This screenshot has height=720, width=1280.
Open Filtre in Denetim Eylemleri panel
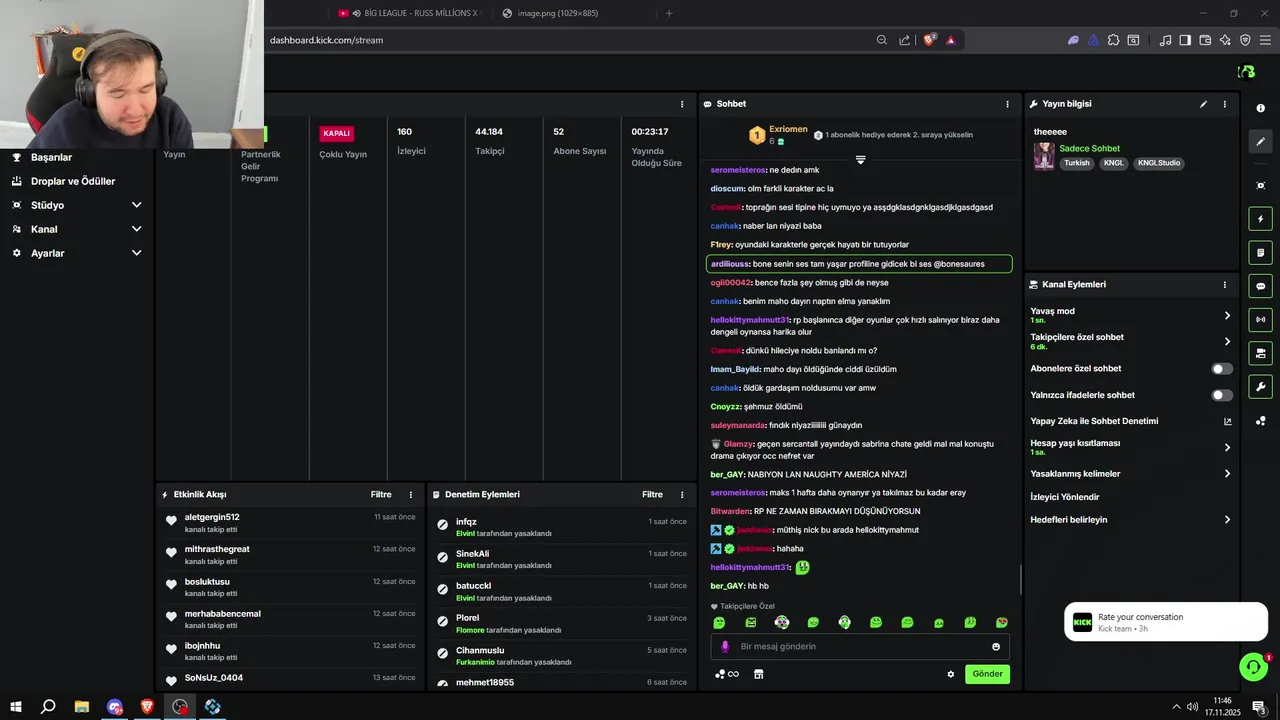[652, 495]
